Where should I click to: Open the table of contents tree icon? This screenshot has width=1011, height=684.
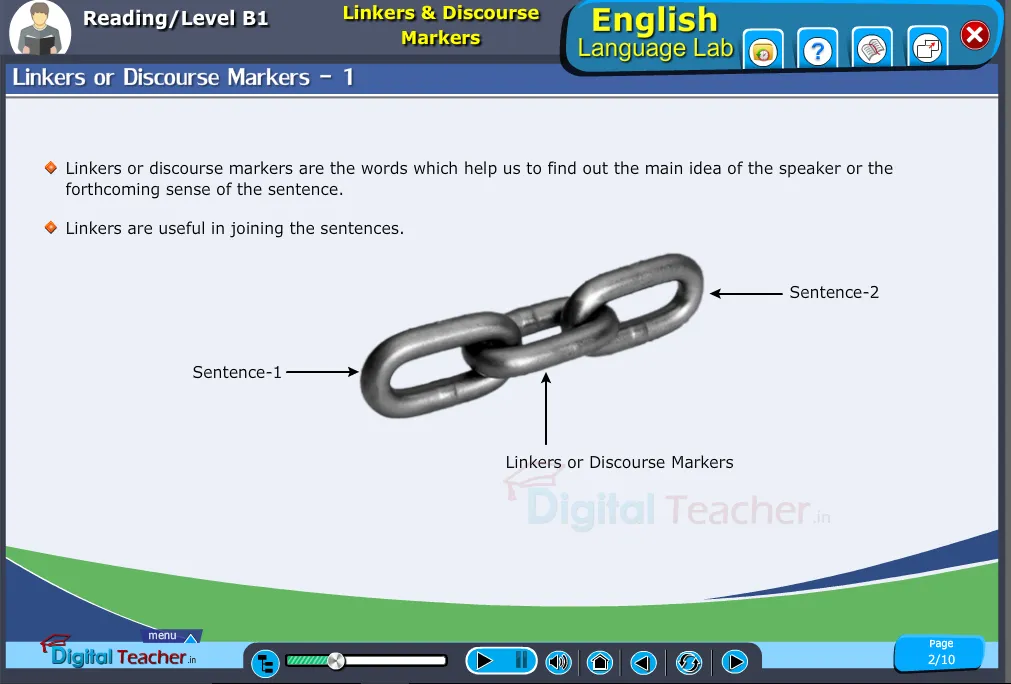pyautogui.click(x=265, y=663)
